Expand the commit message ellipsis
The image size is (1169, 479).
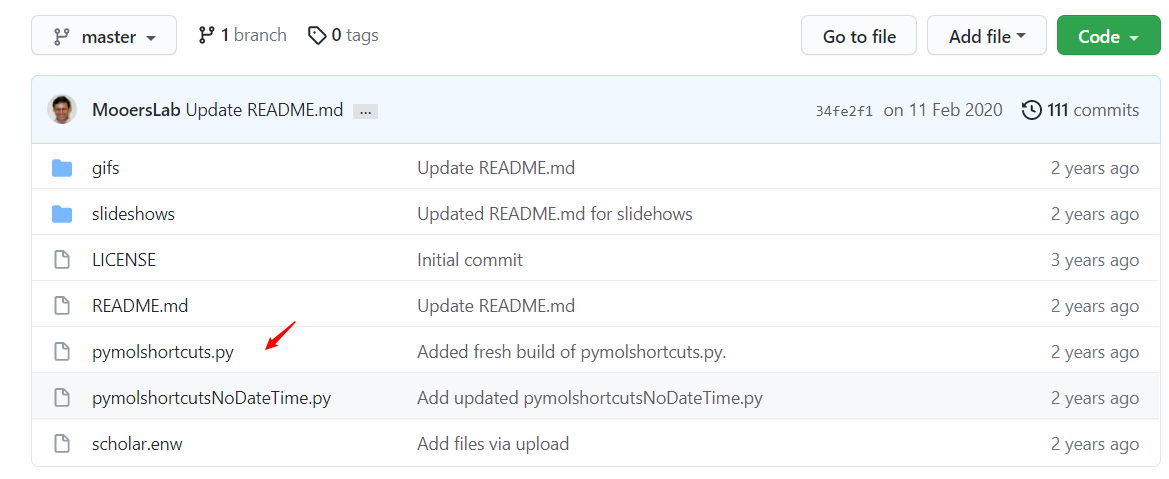pos(365,111)
